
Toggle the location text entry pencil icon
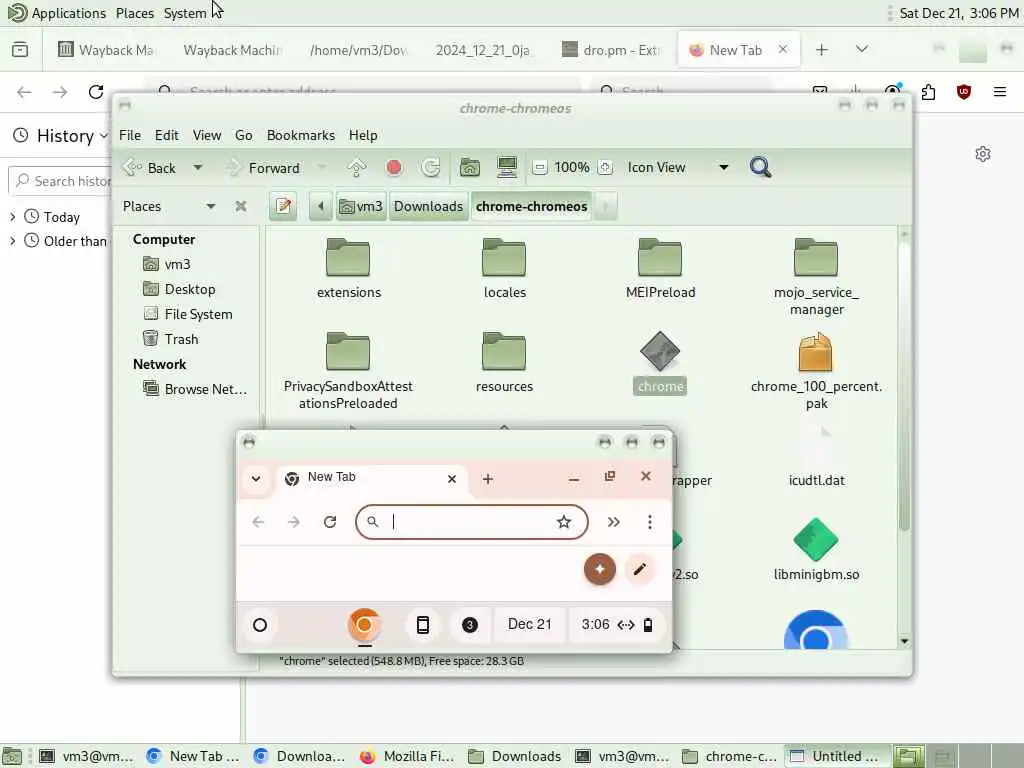point(283,206)
